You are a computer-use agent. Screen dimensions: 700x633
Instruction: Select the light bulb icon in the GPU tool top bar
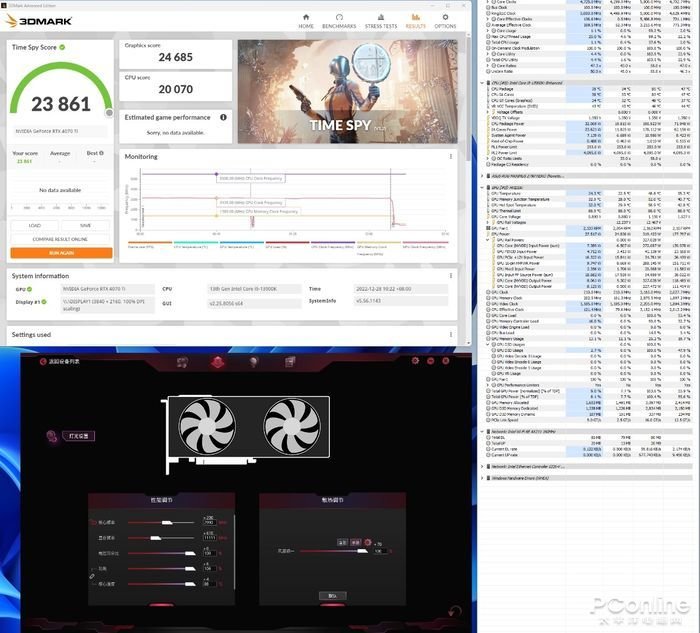(x=254, y=362)
